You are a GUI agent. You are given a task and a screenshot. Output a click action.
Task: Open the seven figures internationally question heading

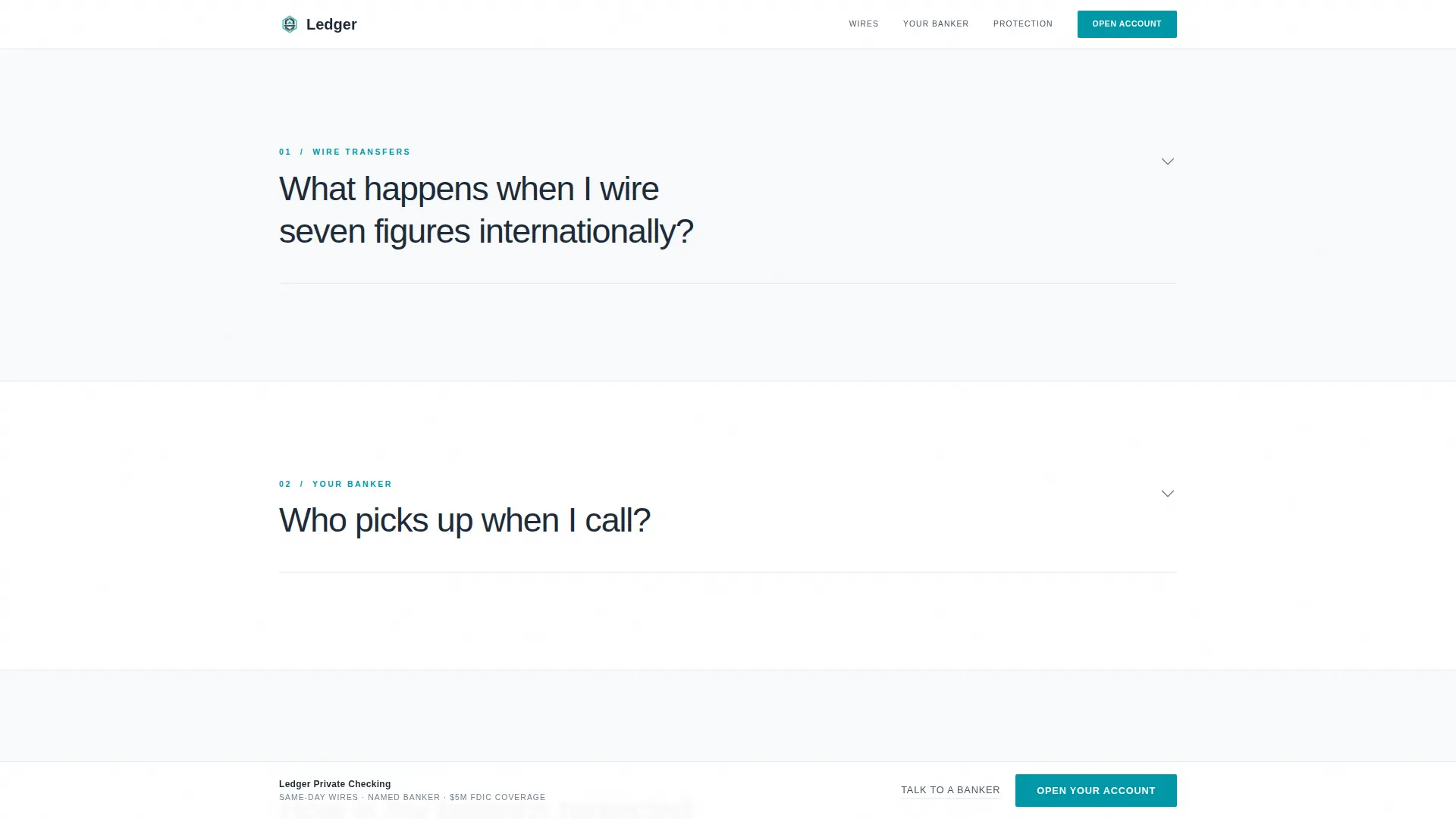coord(486,210)
